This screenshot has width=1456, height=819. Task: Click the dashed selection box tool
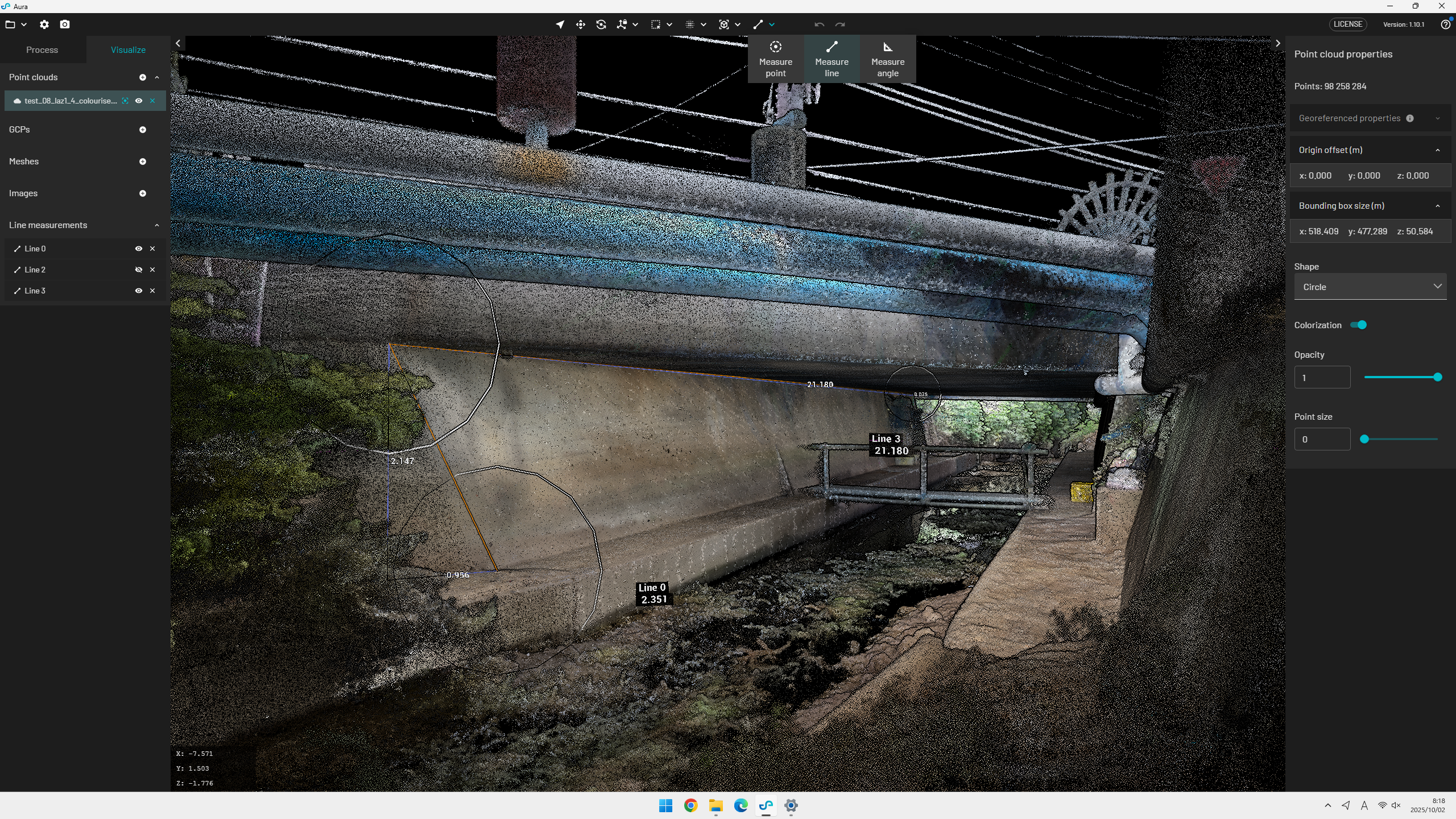[x=656, y=24]
